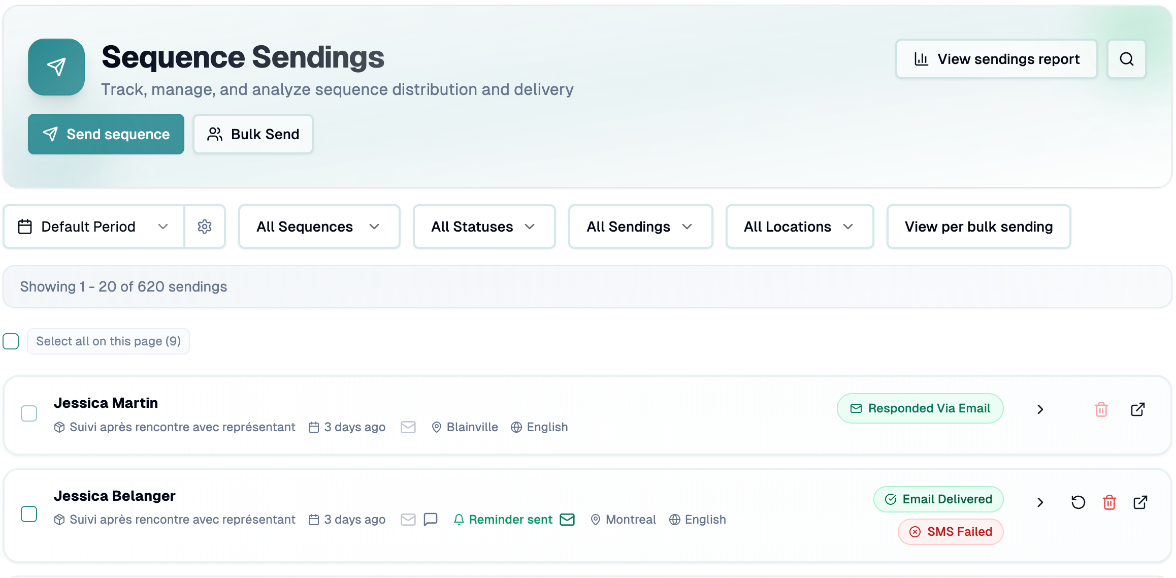Viewport: 1176px width, 578px height.
Task: Click sequence name in Jessica Belanger row
Action: click(182, 520)
